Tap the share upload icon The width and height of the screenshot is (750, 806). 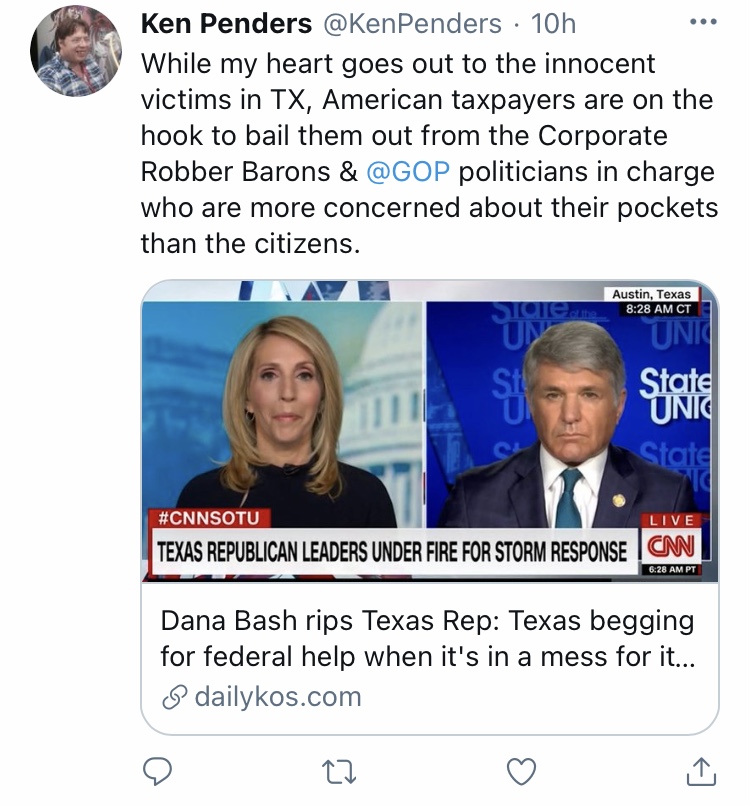point(701,771)
